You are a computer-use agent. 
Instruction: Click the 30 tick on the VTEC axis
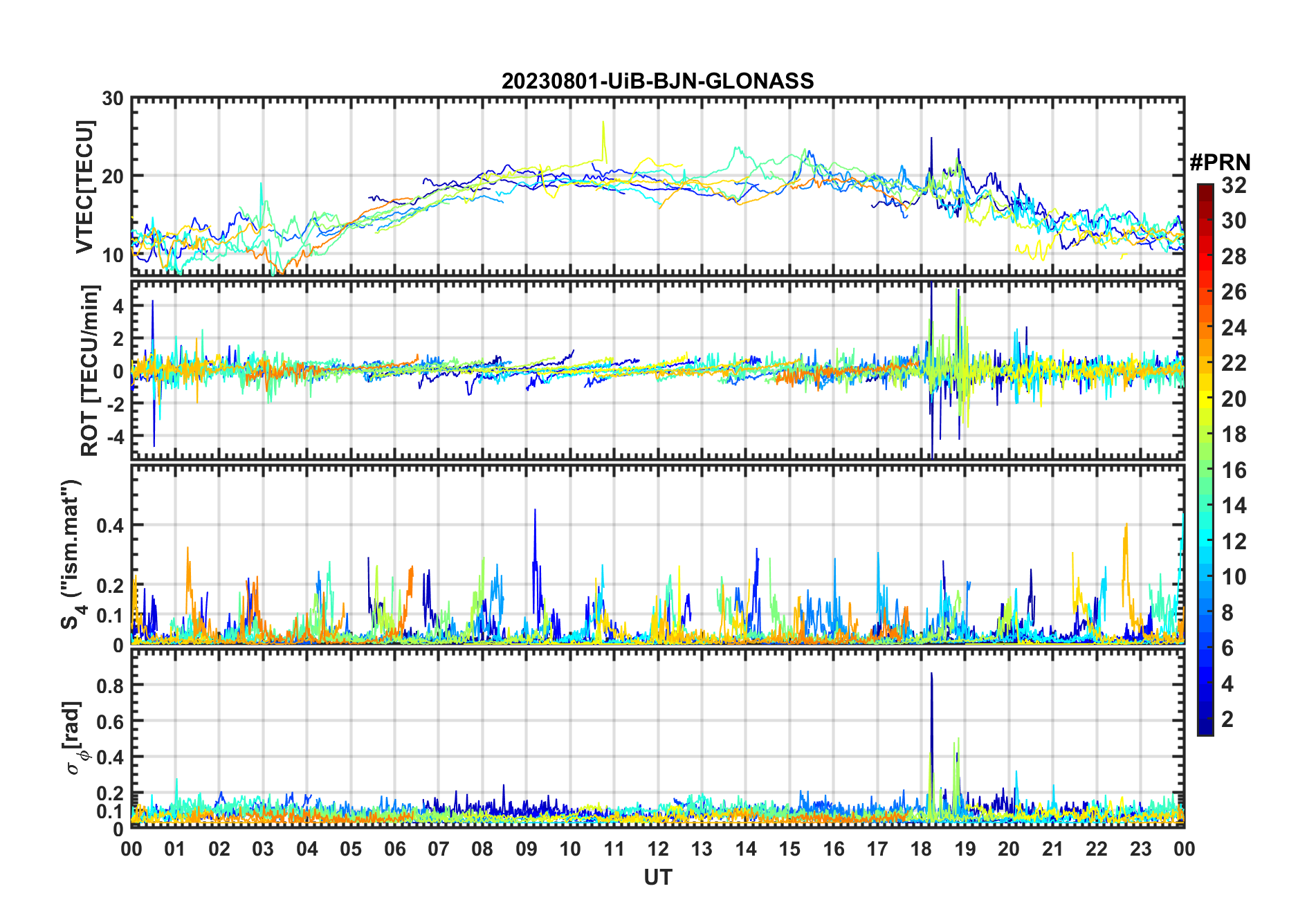(113, 99)
